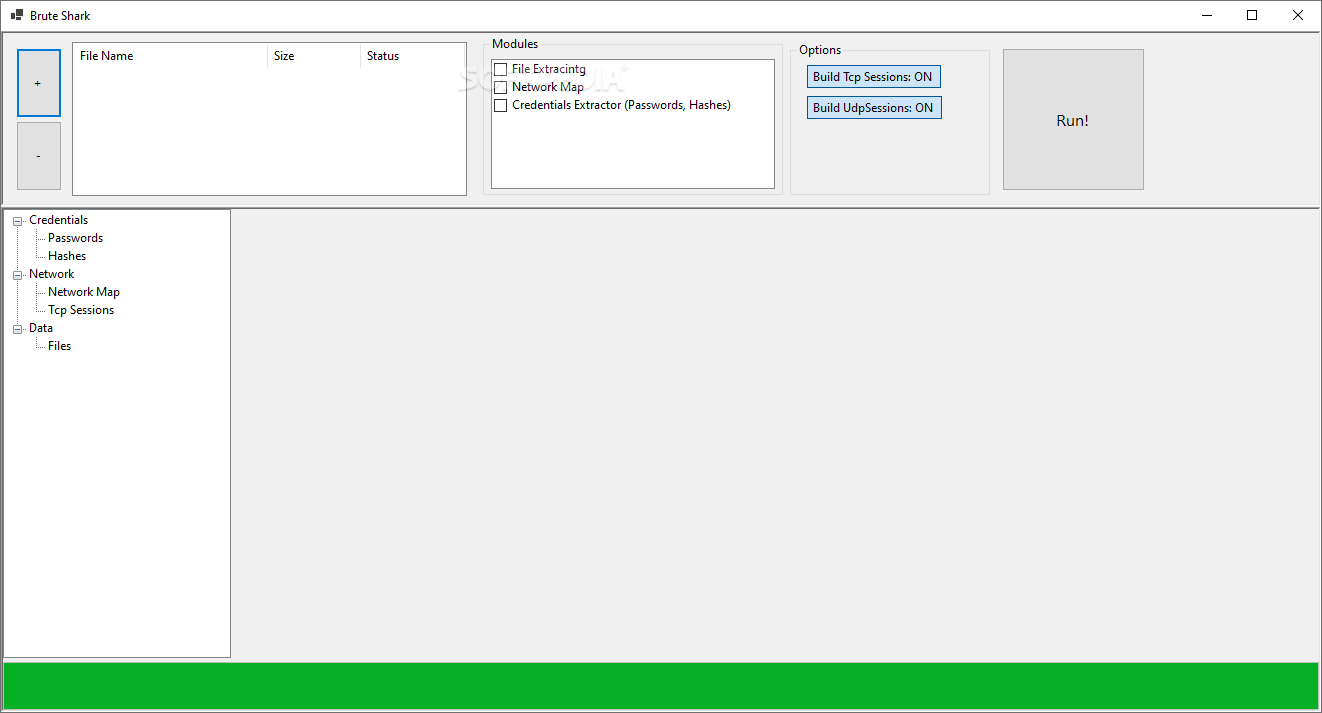Sort files by File Name column header
Image resolution: width=1322 pixels, height=713 pixels.
[x=170, y=56]
